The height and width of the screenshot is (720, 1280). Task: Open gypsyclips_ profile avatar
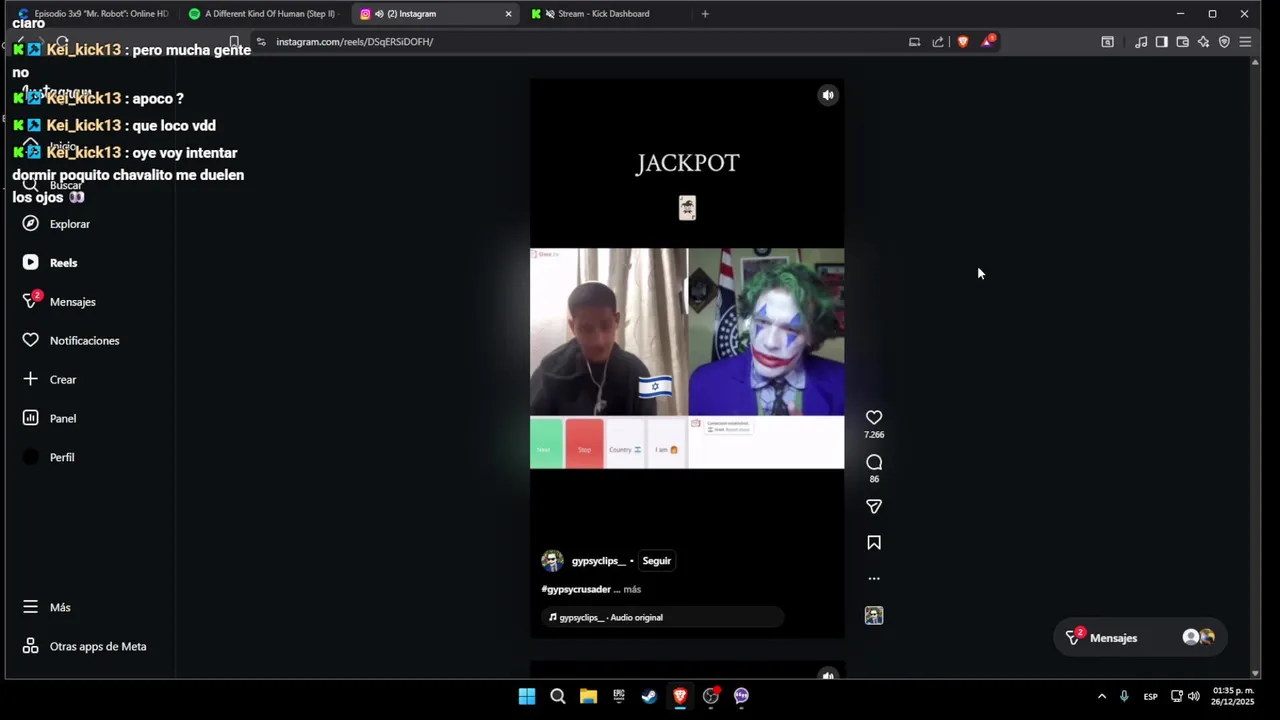552,561
